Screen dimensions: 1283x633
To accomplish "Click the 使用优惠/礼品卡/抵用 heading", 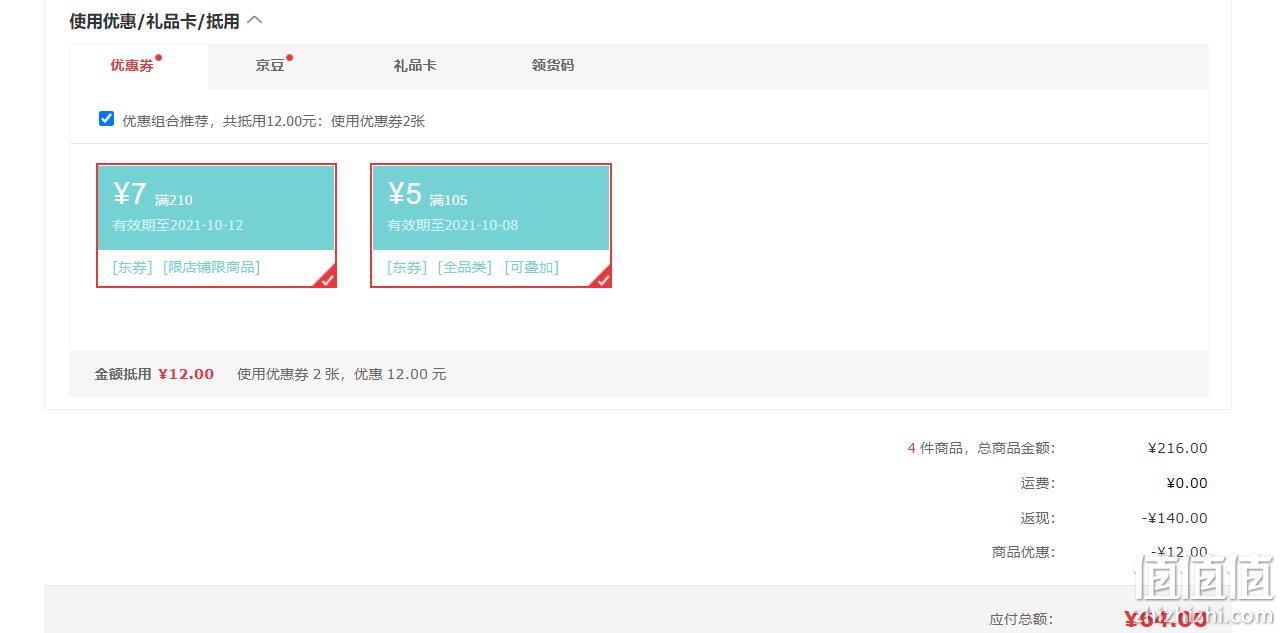I will [155, 20].
